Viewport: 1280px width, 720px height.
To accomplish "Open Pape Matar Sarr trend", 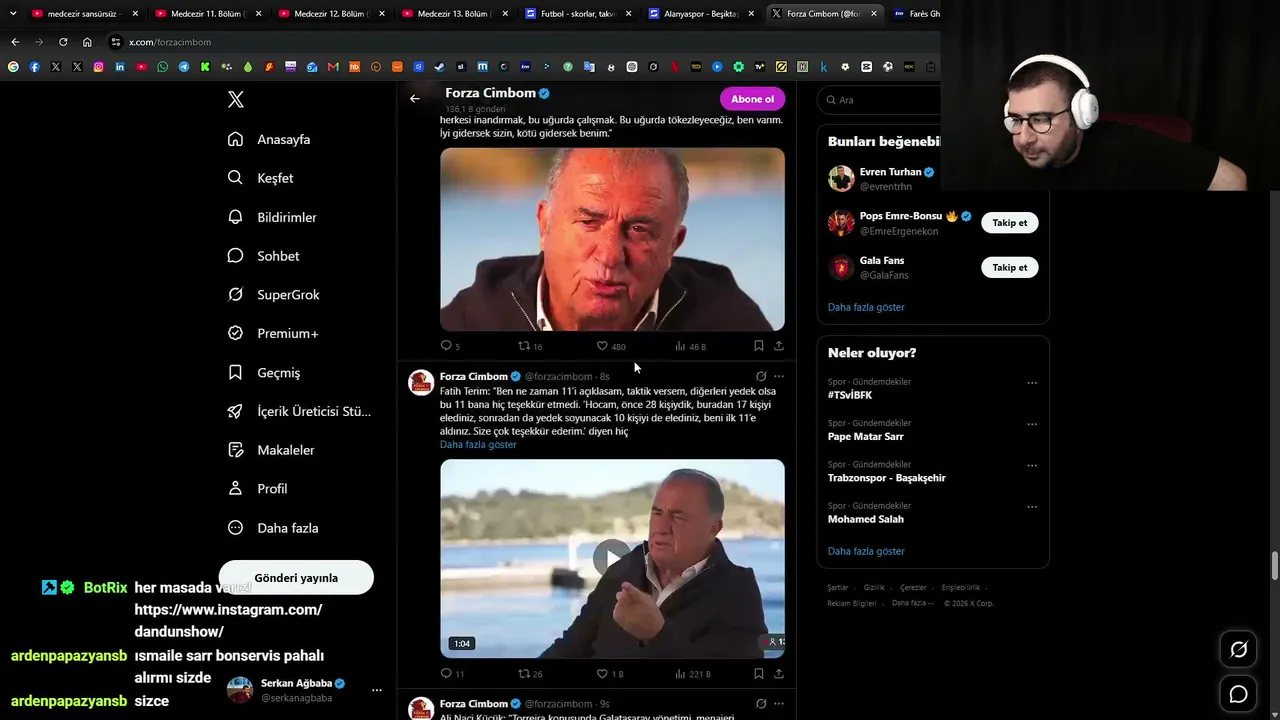I will [865, 437].
